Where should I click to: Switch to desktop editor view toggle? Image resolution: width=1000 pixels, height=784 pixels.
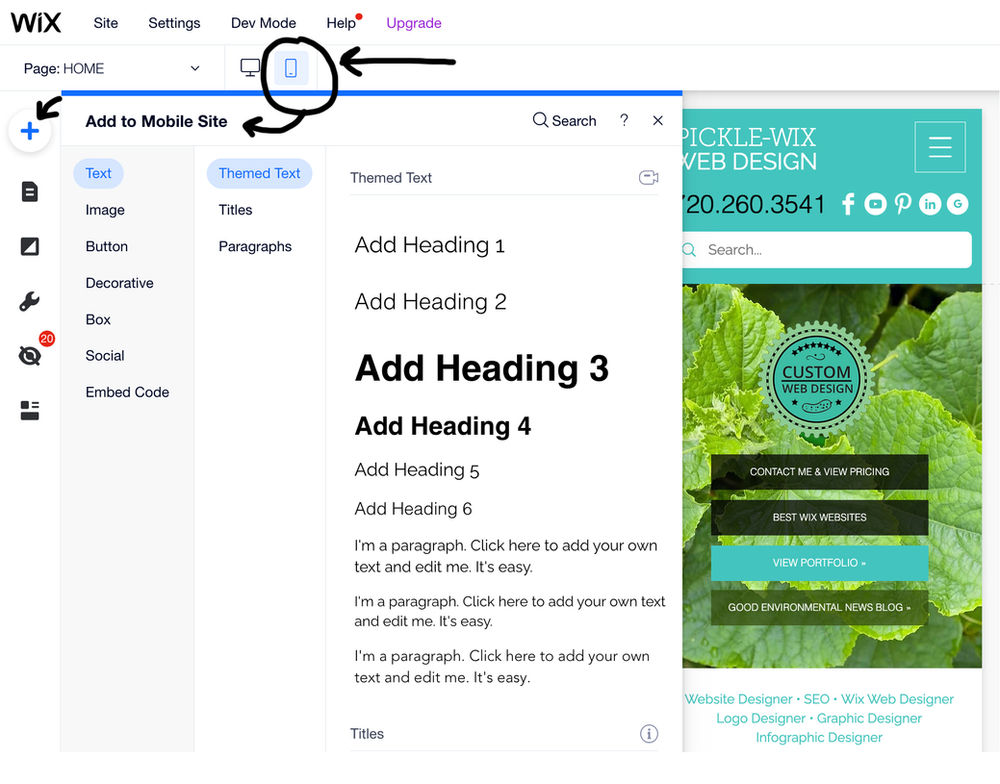[249, 65]
